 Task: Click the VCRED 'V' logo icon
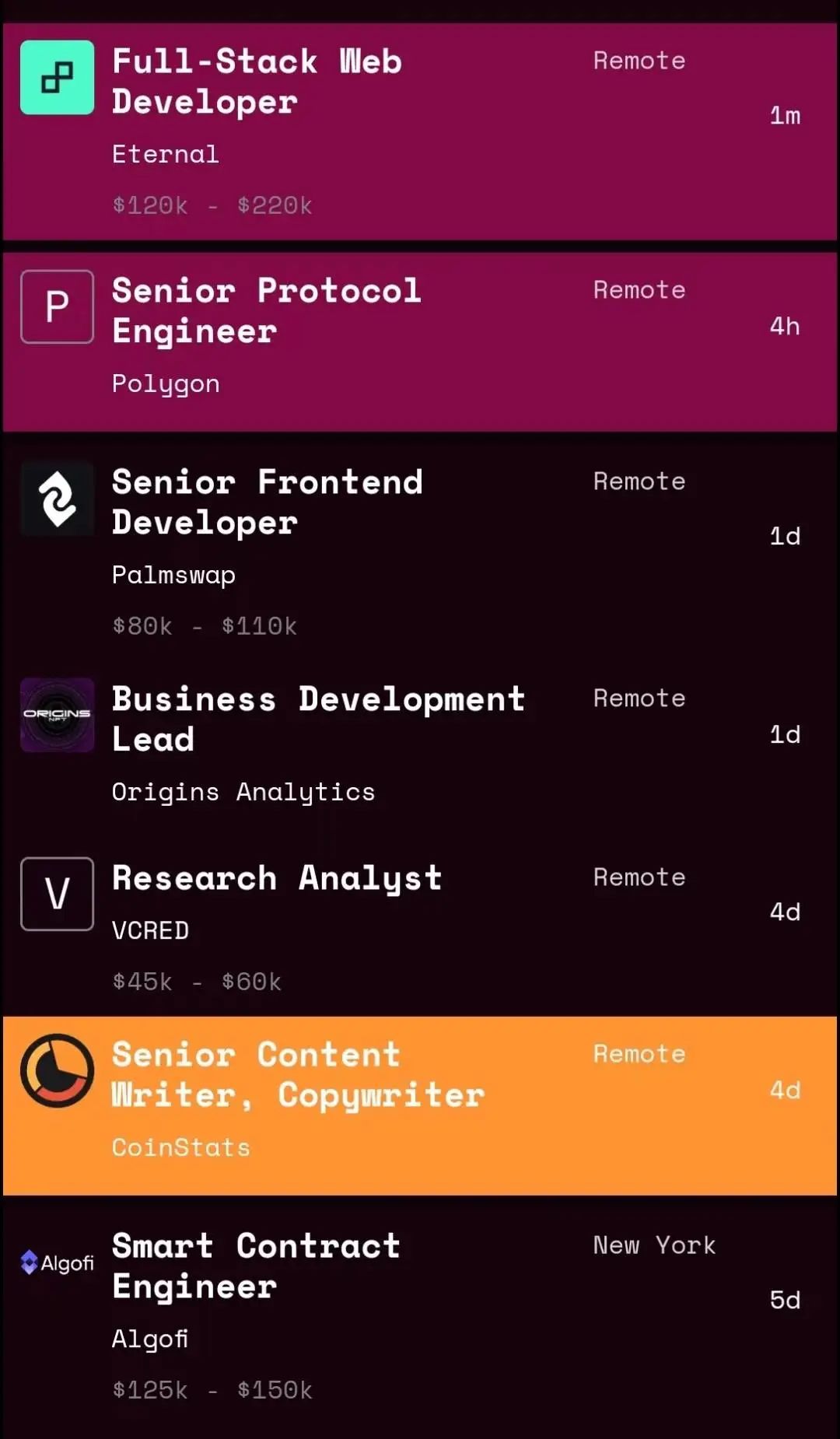(57, 894)
